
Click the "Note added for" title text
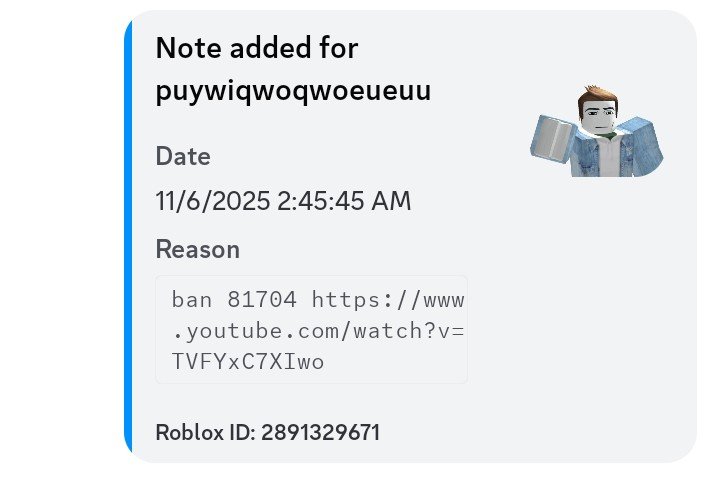[x=257, y=47]
